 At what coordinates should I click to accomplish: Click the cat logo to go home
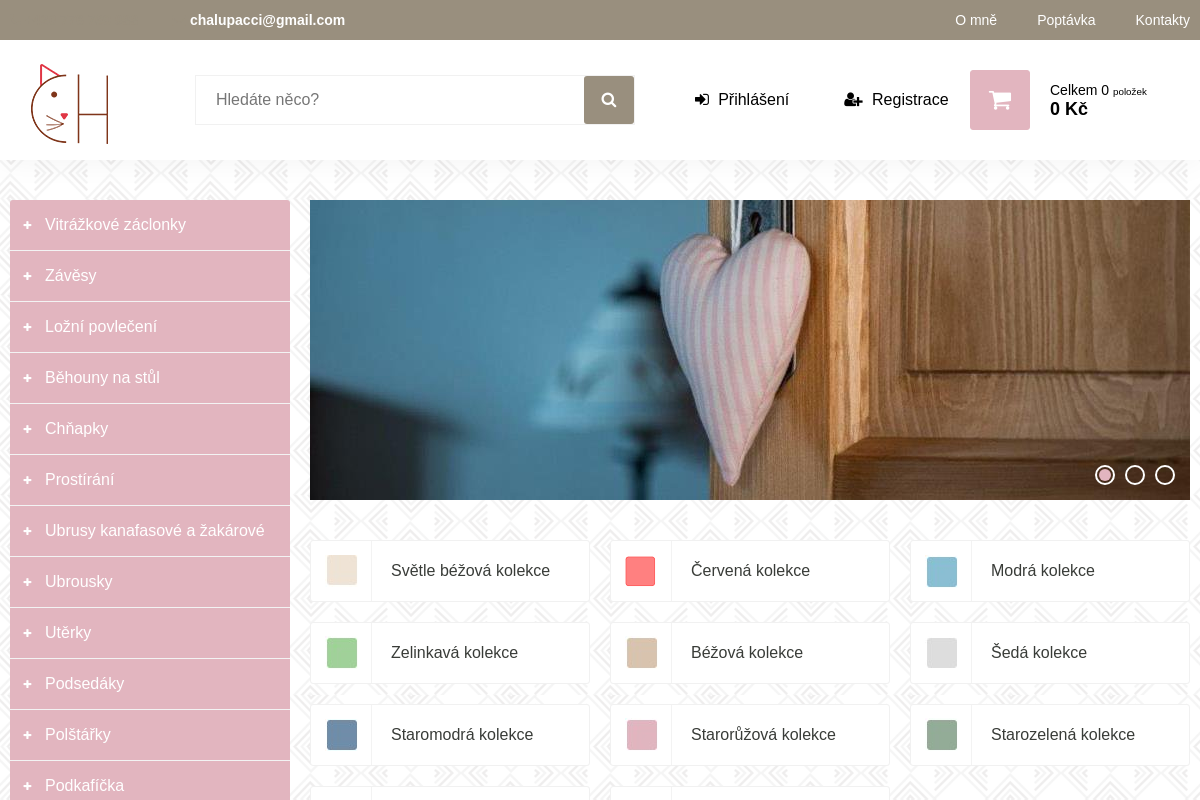(x=69, y=104)
